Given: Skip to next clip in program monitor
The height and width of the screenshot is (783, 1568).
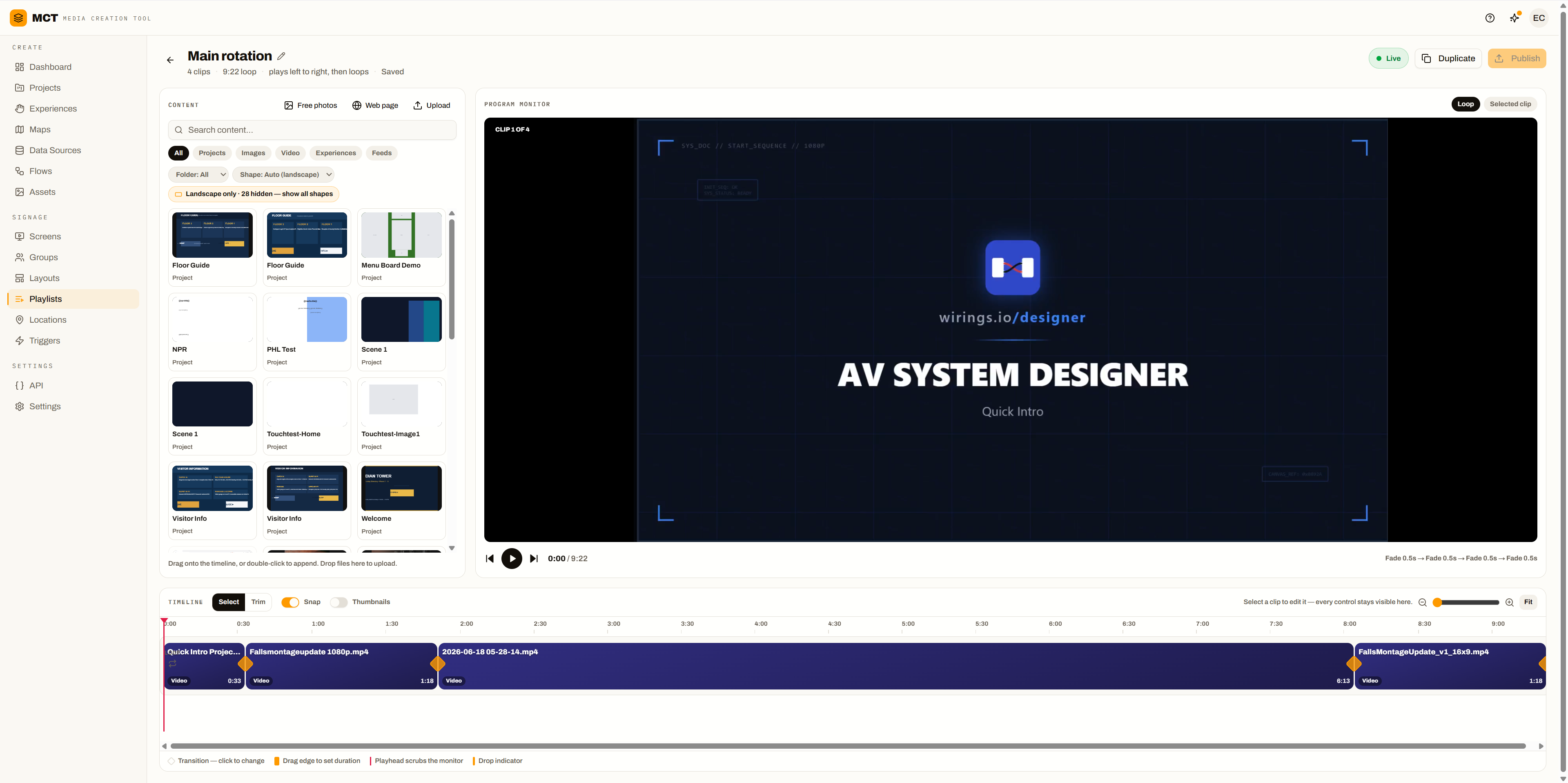Looking at the screenshot, I should click(534, 558).
